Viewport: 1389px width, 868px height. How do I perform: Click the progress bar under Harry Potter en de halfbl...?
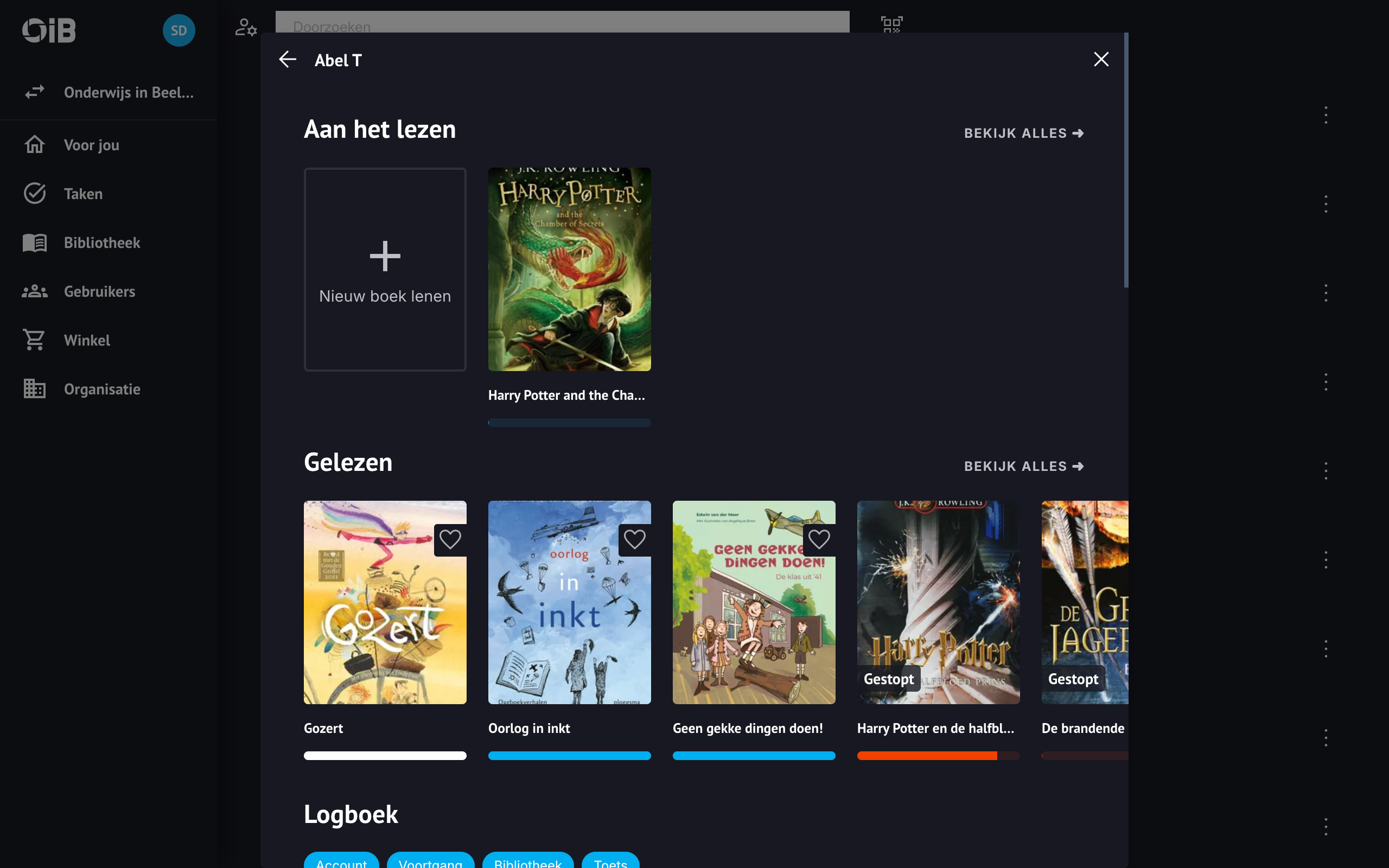(938, 756)
